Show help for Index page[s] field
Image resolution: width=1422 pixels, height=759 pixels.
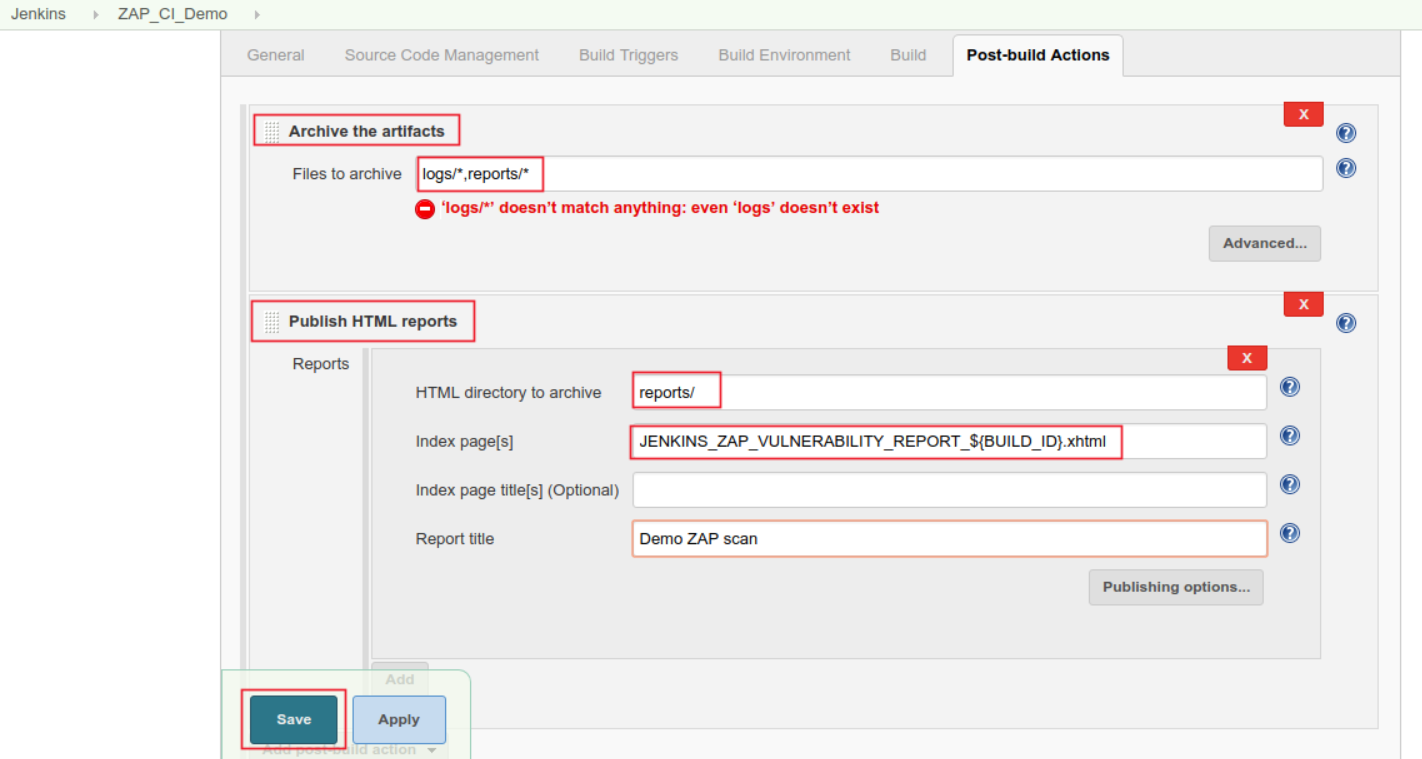pos(1290,436)
